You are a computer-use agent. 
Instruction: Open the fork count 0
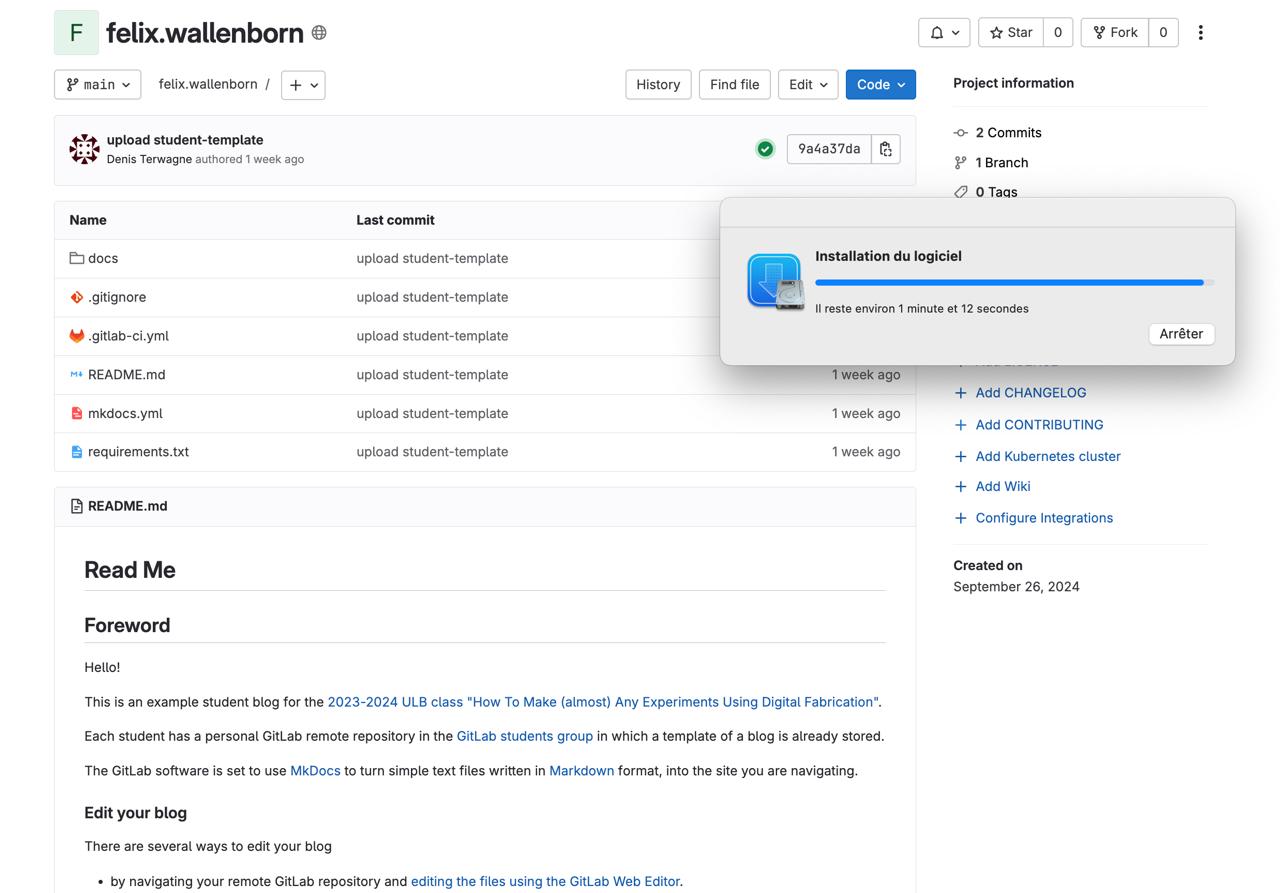[x=1163, y=32]
